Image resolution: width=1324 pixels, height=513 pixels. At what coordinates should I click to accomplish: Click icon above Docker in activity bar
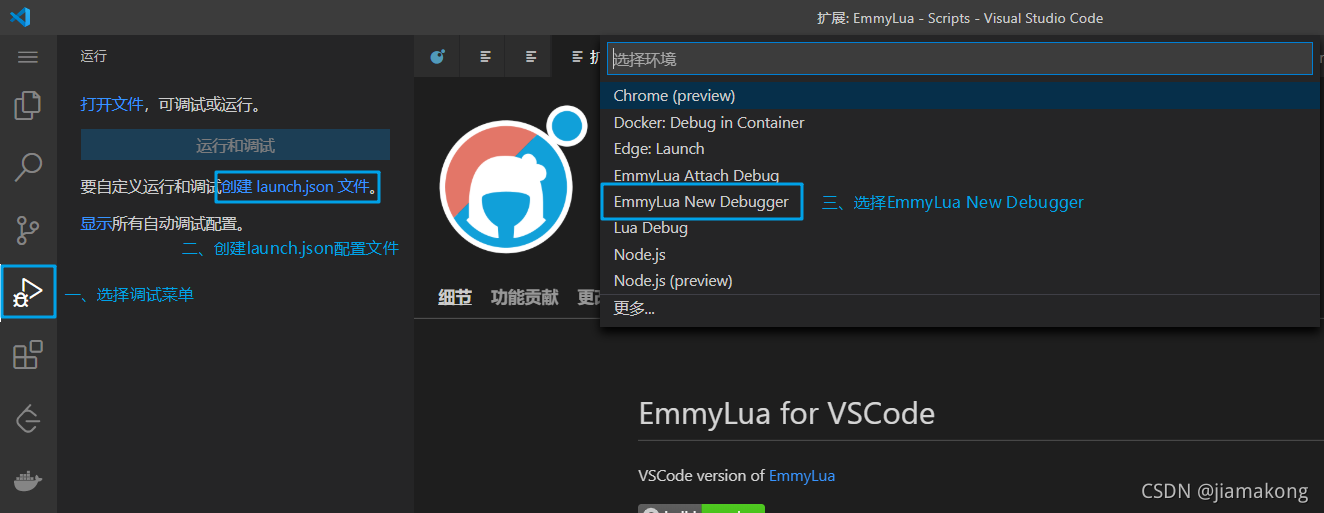tap(28, 418)
